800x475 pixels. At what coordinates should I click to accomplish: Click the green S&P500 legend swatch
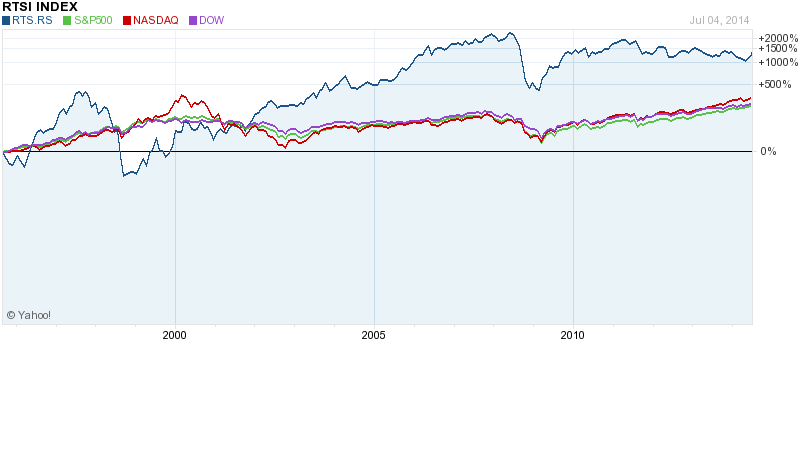click(67, 20)
